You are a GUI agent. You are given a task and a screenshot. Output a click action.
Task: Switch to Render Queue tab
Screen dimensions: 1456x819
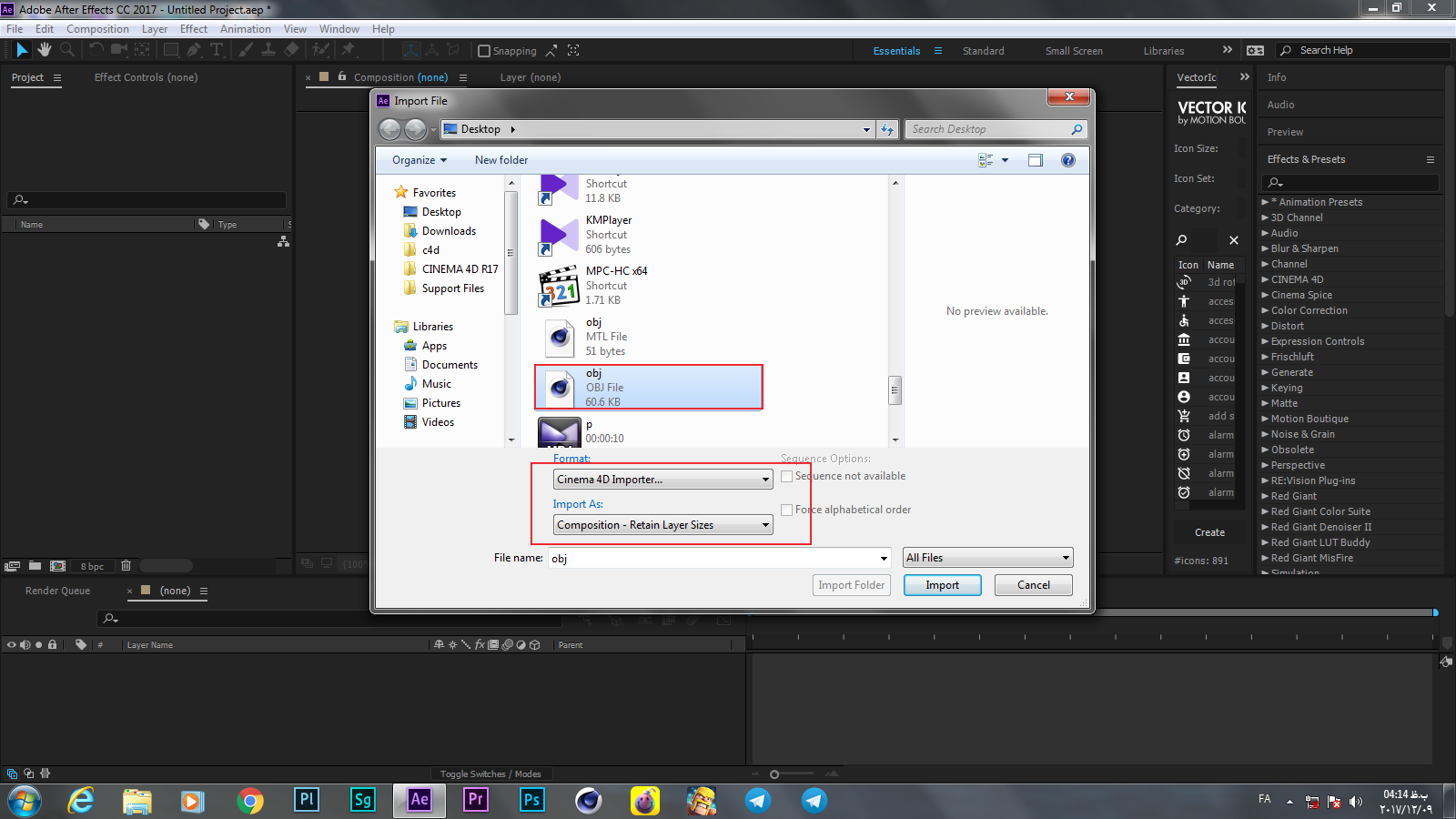point(57,591)
